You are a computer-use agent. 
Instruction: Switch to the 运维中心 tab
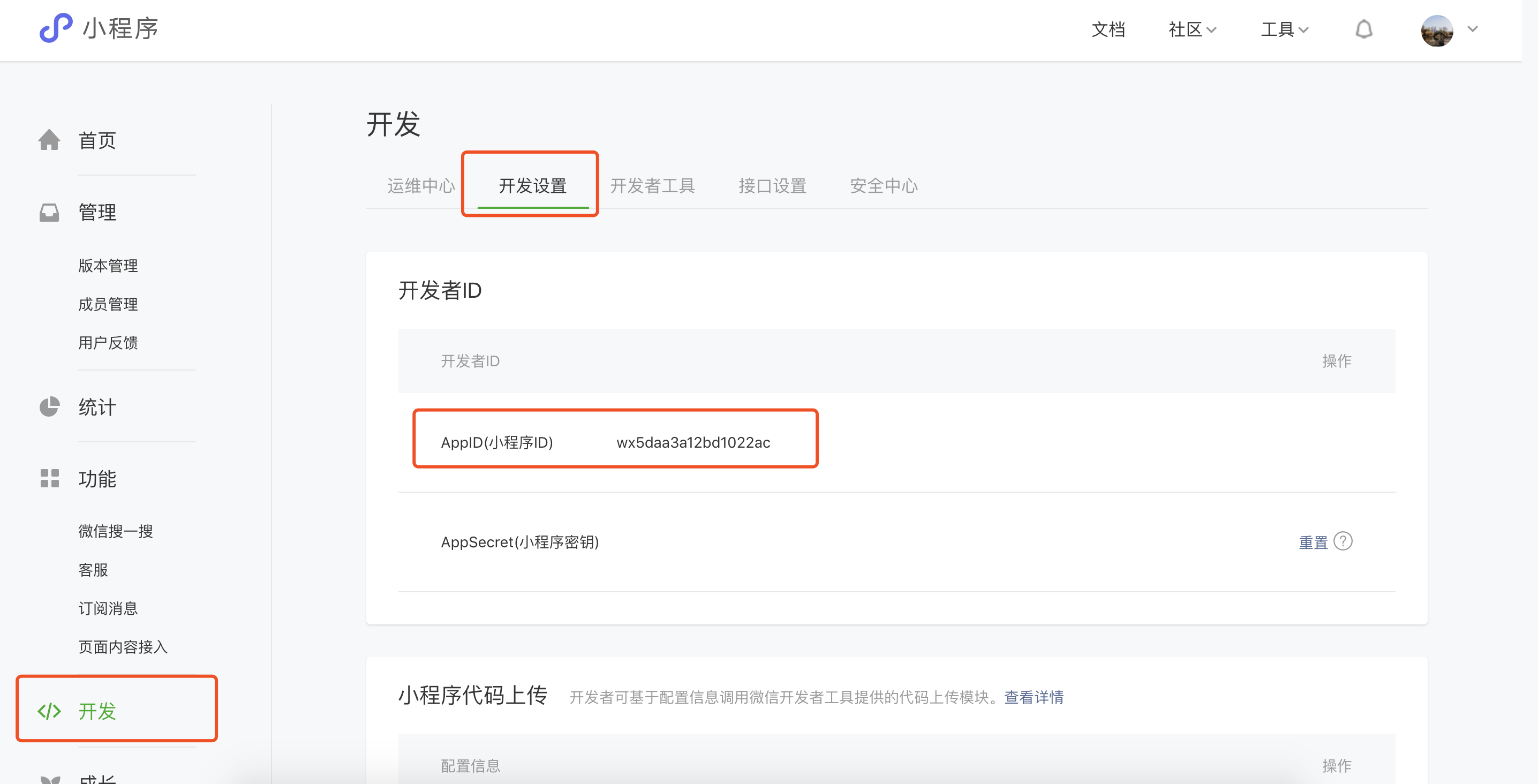pyautogui.click(x=421, y=186)
